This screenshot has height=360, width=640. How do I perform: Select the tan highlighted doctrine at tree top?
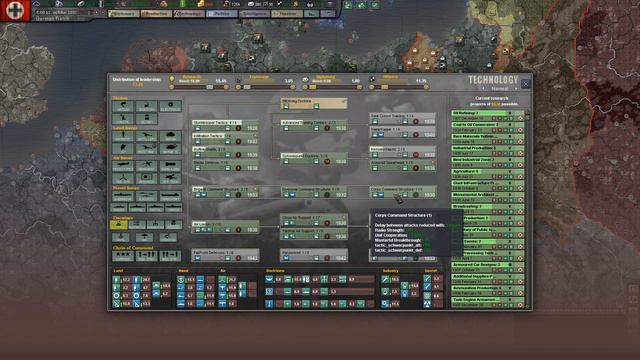coord(314,104)
